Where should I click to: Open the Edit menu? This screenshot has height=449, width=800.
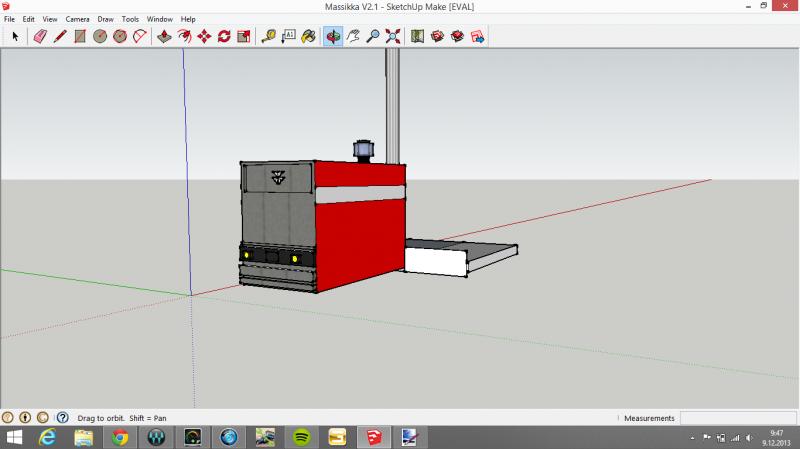[x=29, y=19]
